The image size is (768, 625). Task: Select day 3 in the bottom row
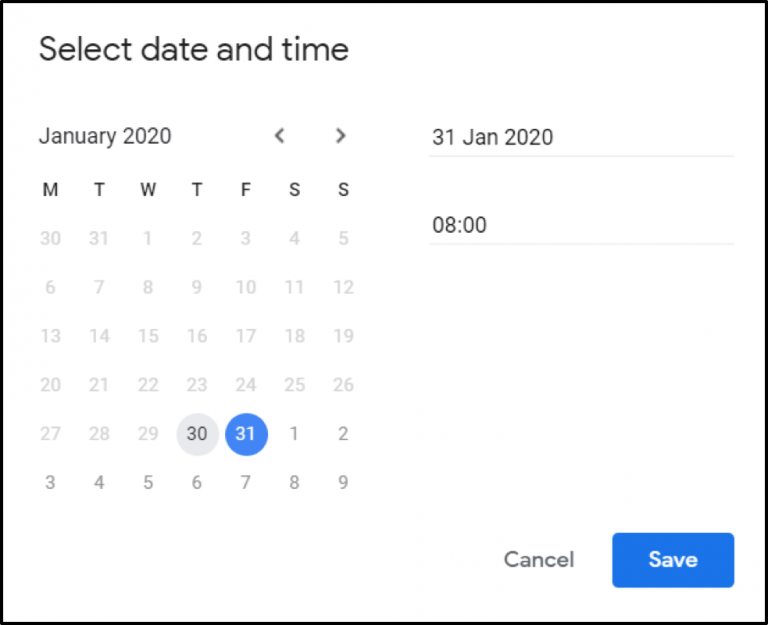click(x=50, y=483)
